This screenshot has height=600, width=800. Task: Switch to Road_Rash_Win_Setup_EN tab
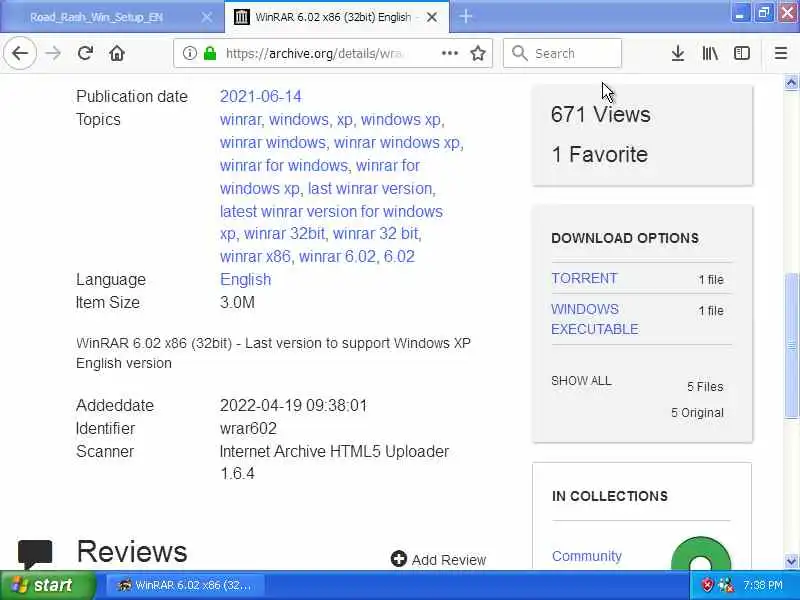click(x=96, y=17)
